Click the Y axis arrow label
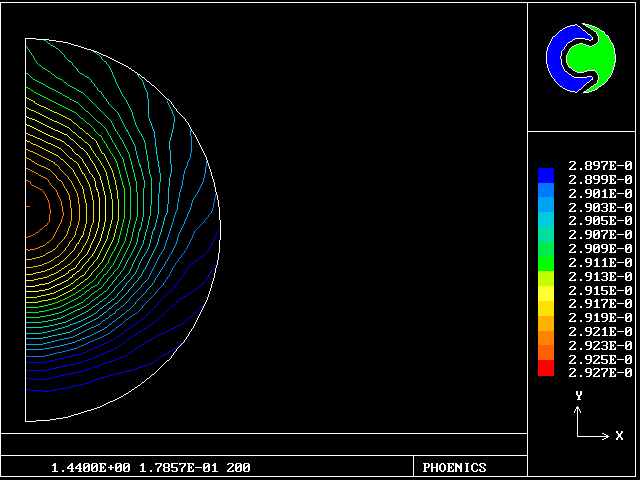The image size is (640, 480). point(578,396)
